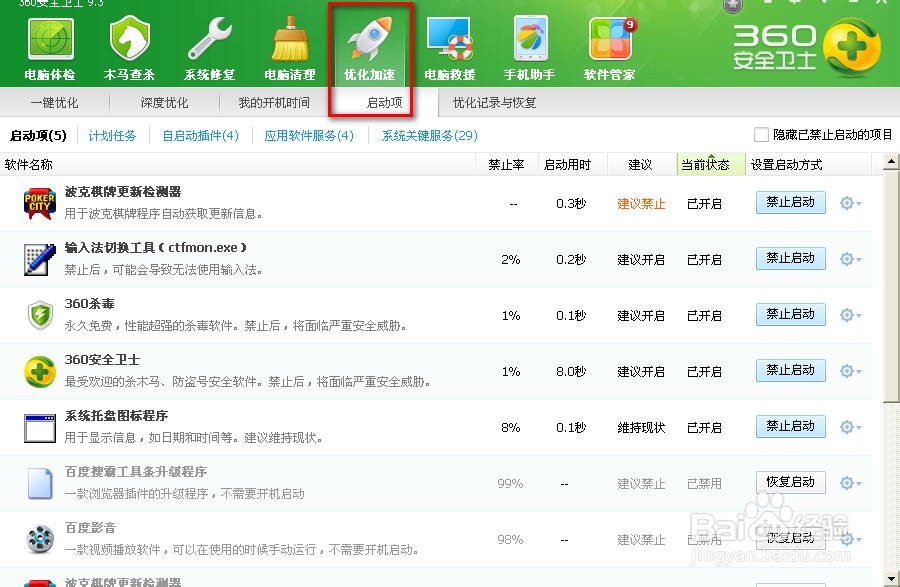
Task: Click the orange 建议禁止 text
Action: pos(641,204)
